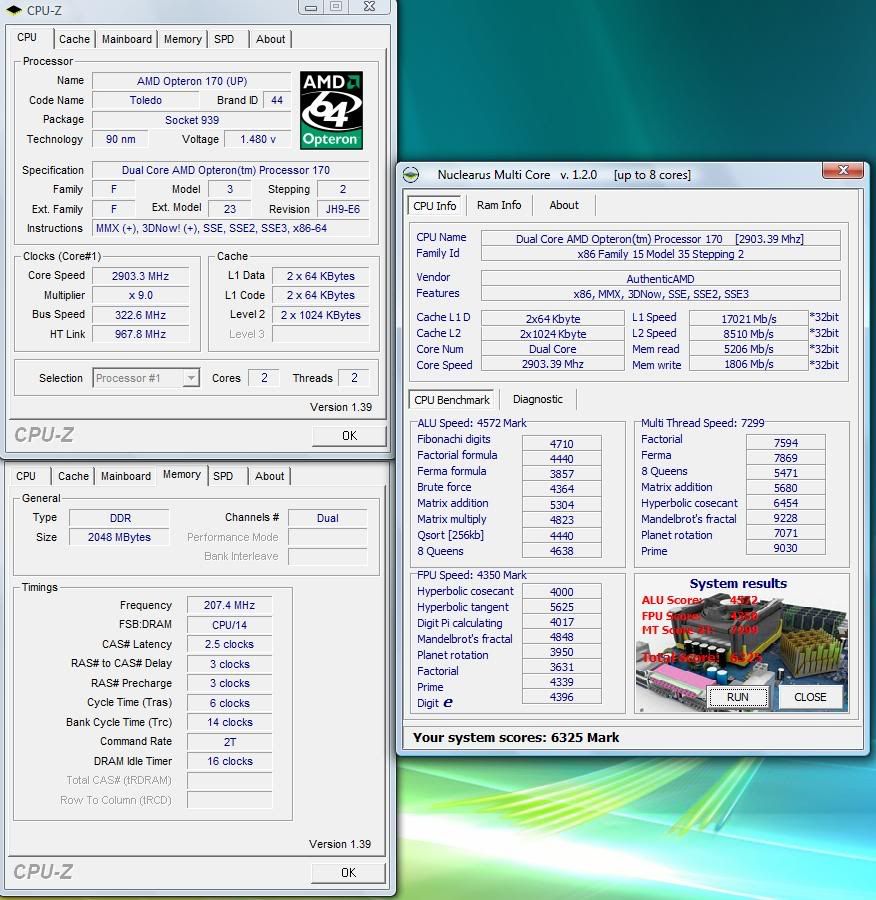The image size is (876, 900).
Task: Click the memory Size value 2048 MBytes
Action: tap(119, 537)
